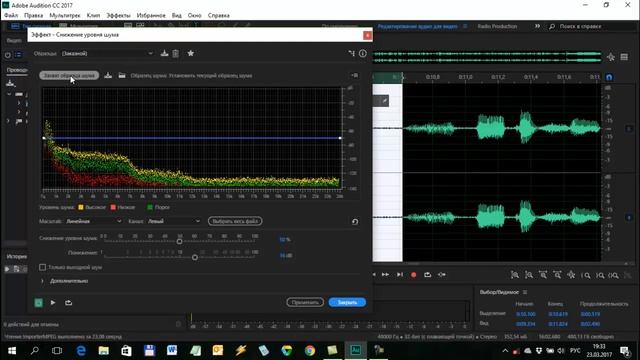
Task: Reset the noise floor curve
Action: pyautogui.click(x=355, y=222)
